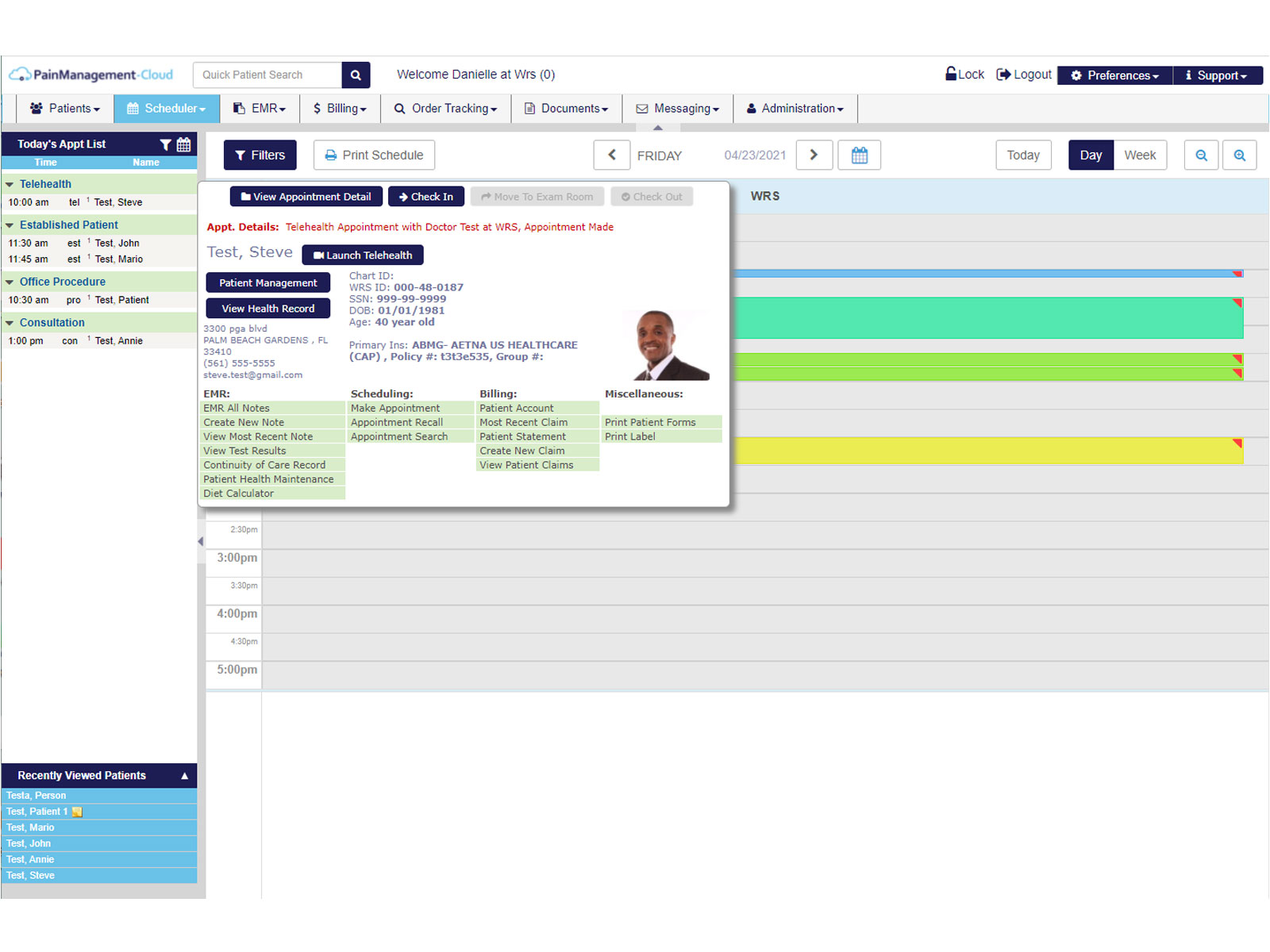Open the Administration menu
This screenshot has width=1270, height=952.
(795, 109)
